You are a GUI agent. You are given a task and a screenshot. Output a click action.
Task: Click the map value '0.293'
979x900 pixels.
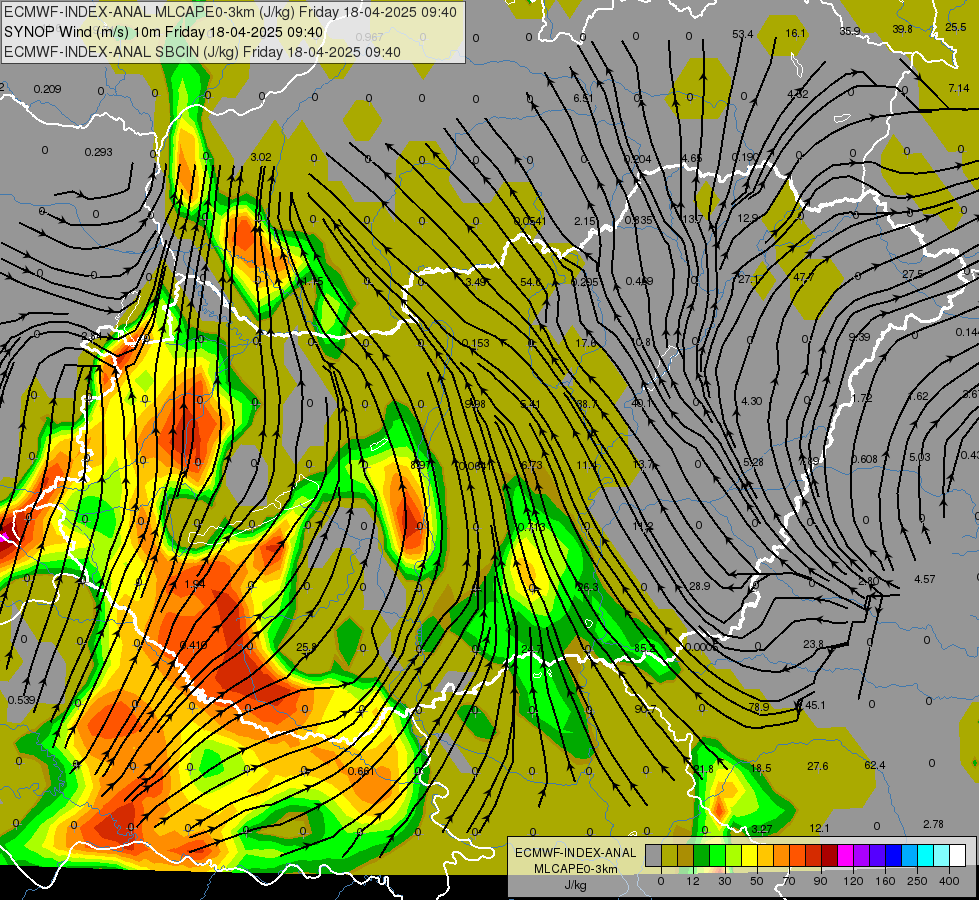click(99, 152)
